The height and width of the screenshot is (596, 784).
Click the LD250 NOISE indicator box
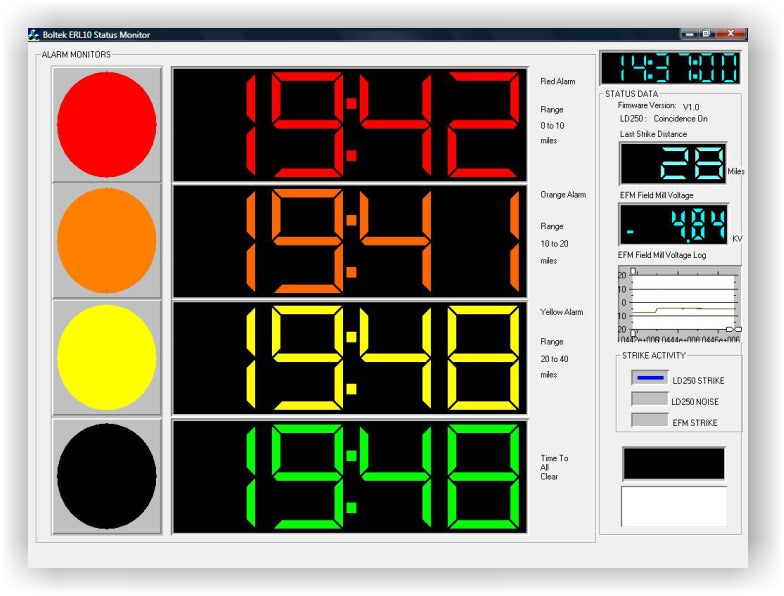(x=650, y=399)
